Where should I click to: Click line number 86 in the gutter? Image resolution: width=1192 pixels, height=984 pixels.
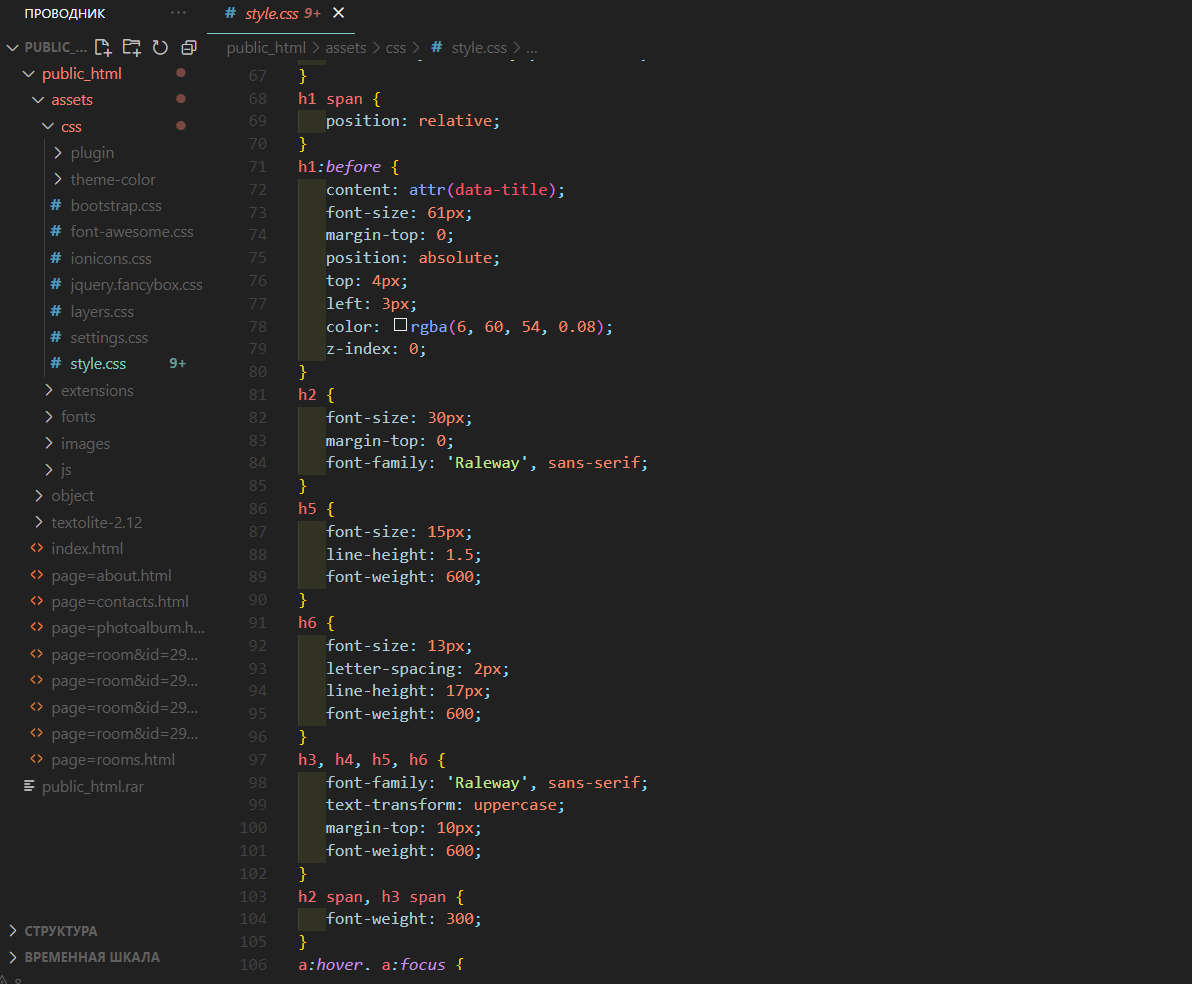(x=258, y=509)
